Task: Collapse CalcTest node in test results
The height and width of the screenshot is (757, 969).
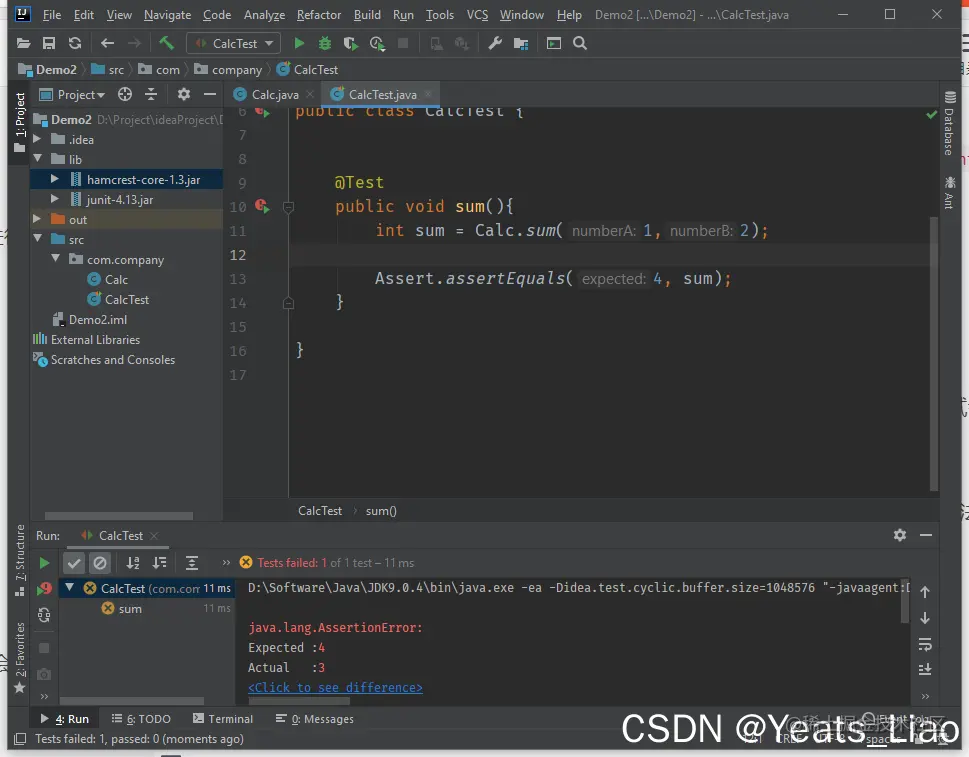Action: click(x=70, y=588)
